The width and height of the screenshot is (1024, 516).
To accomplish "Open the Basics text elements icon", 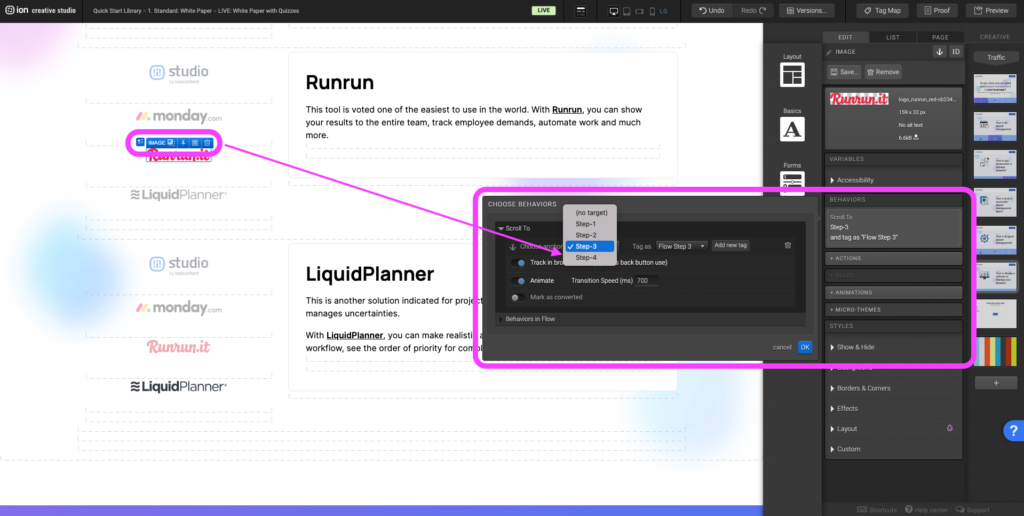I will coord(792,129).
